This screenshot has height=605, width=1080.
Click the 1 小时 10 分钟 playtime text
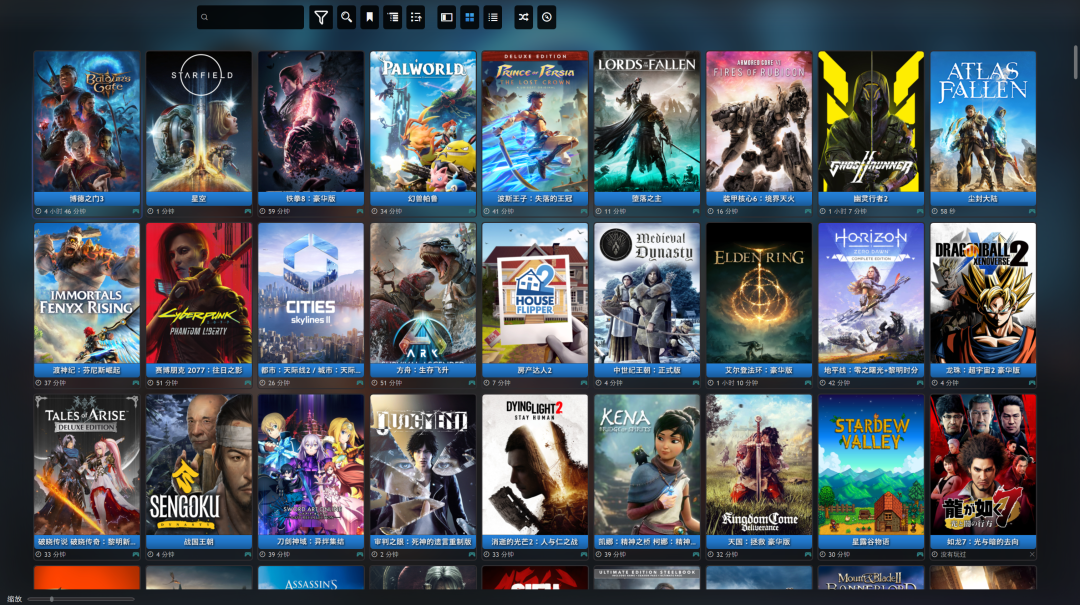[x=737, y=383]
